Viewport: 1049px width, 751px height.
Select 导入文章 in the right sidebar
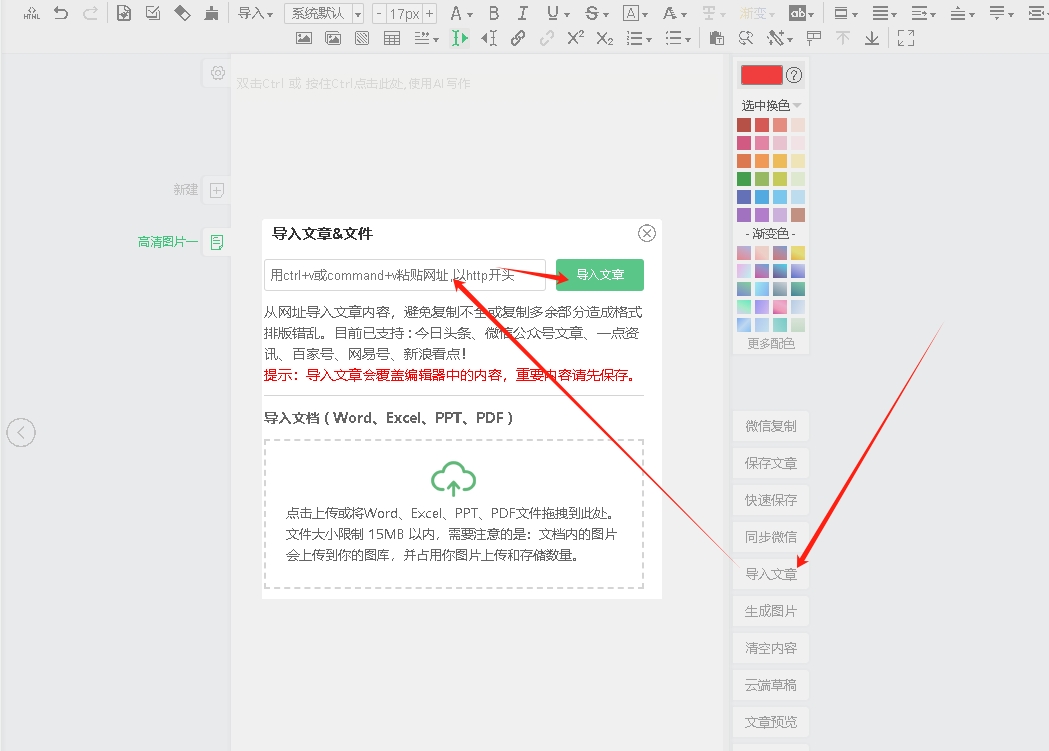point(771,574)
